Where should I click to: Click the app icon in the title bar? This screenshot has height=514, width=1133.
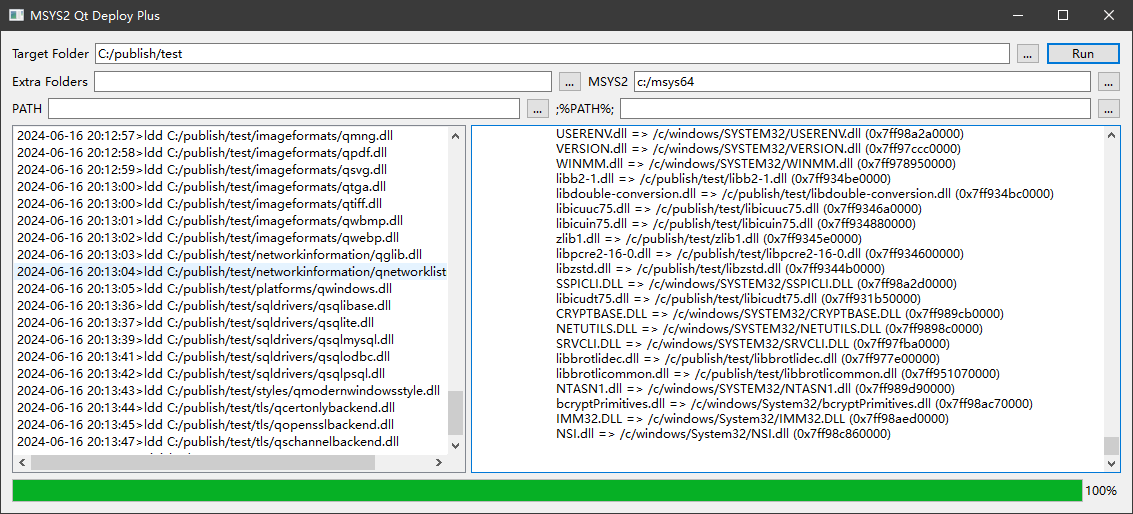(x=16, y=15)
